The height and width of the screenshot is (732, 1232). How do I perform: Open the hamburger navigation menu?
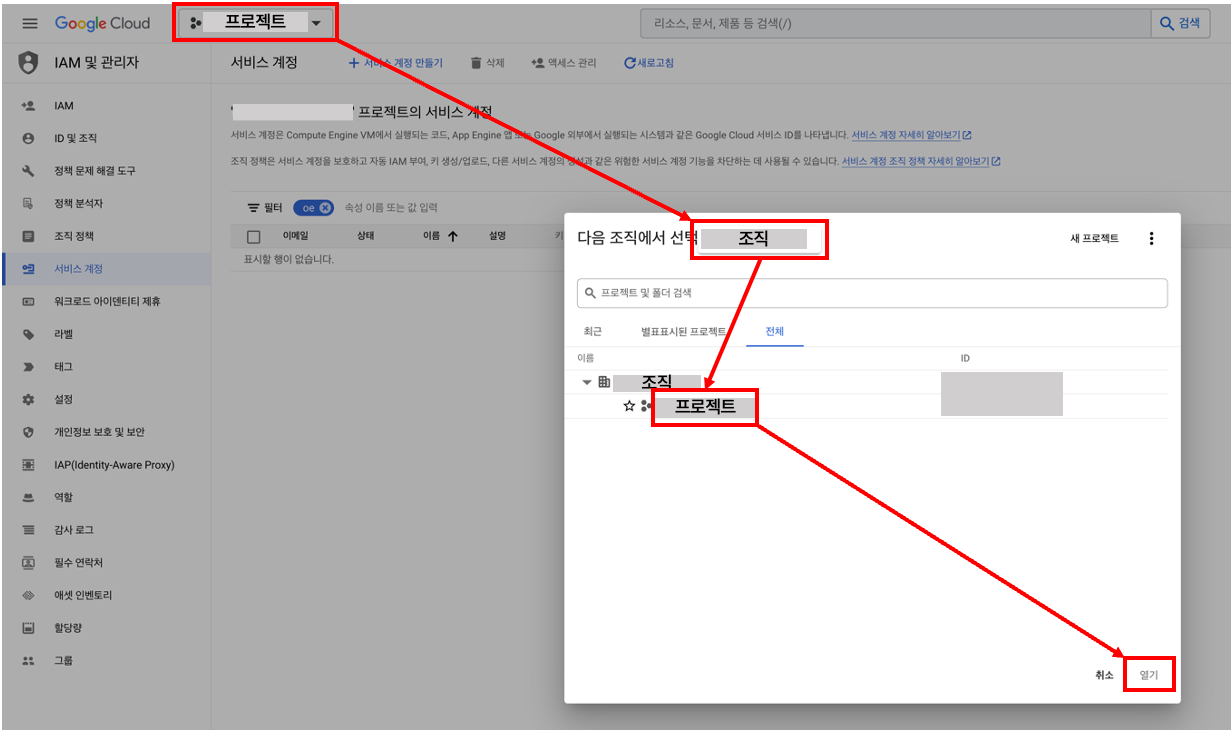30,23
